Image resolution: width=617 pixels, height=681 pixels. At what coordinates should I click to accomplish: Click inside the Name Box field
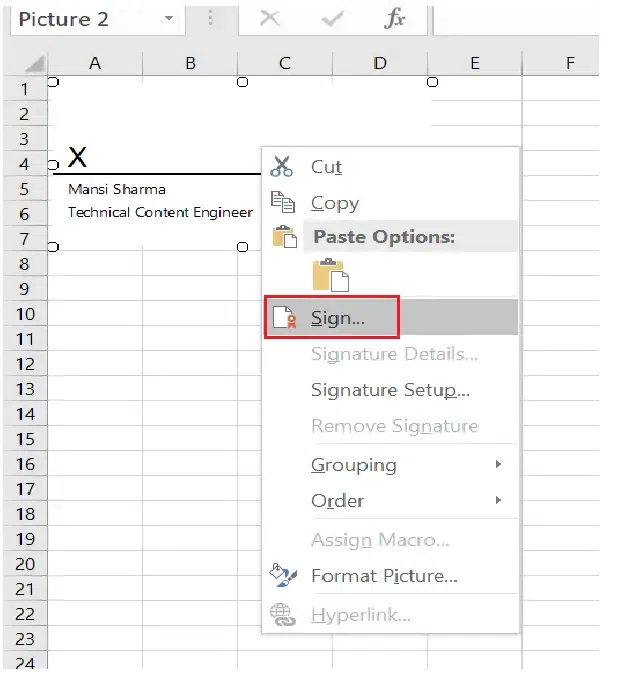click(80, 19)
